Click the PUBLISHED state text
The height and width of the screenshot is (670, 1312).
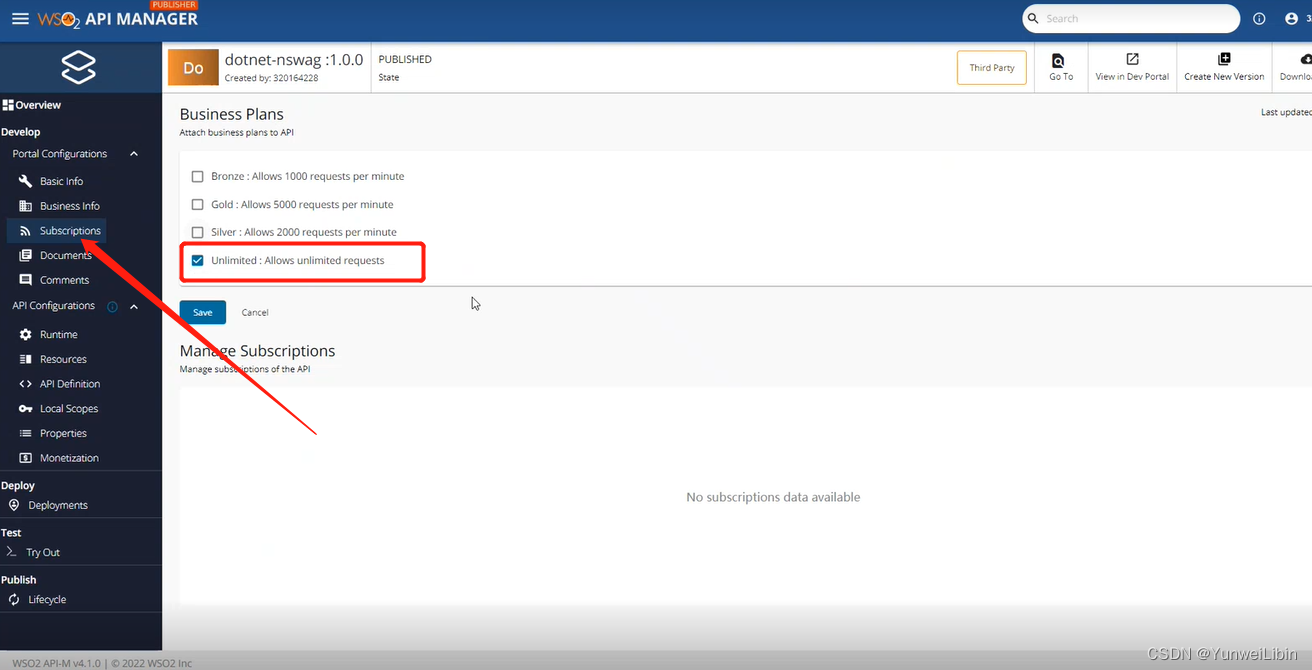(405, 59)
